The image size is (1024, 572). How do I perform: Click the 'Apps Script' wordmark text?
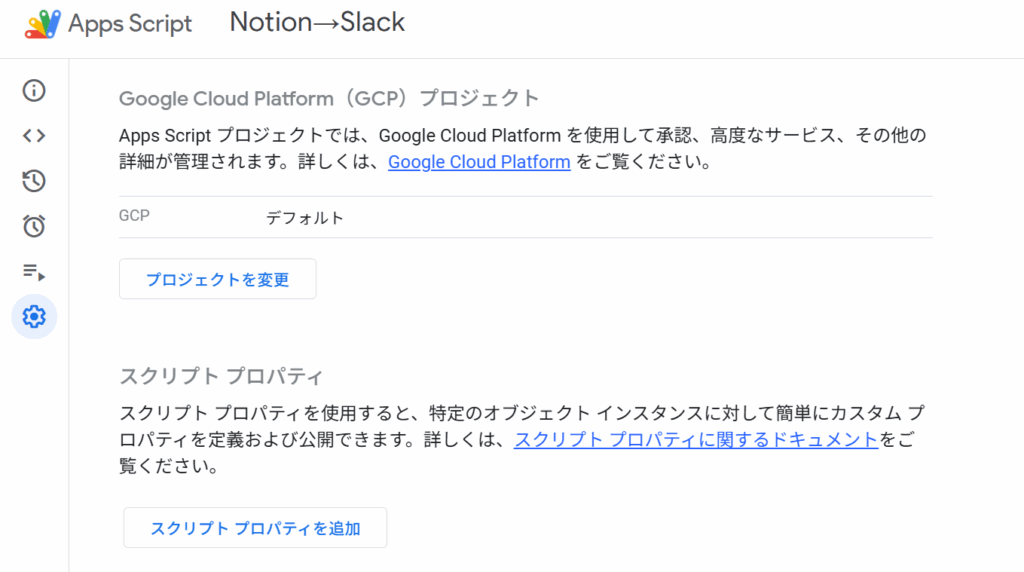coord(130,24)
